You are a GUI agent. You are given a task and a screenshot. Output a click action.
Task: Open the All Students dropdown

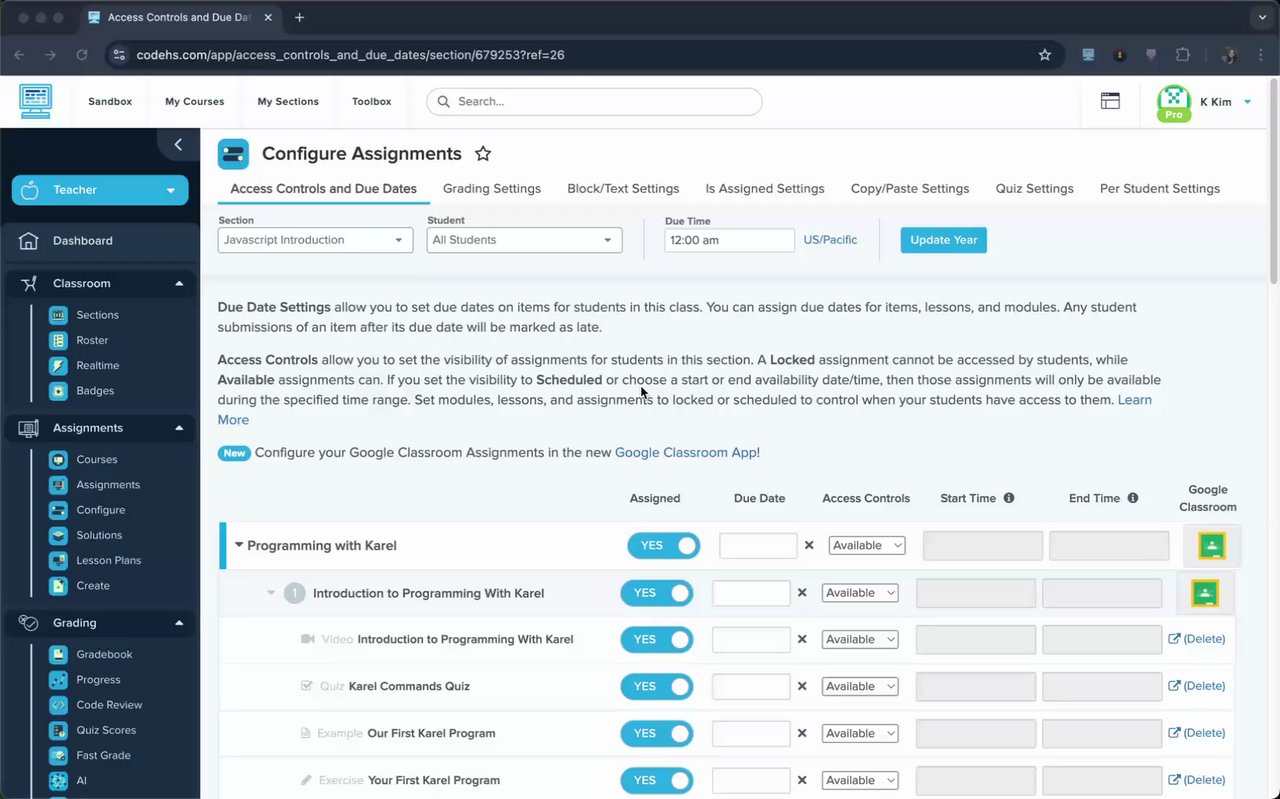pos(524,240)
